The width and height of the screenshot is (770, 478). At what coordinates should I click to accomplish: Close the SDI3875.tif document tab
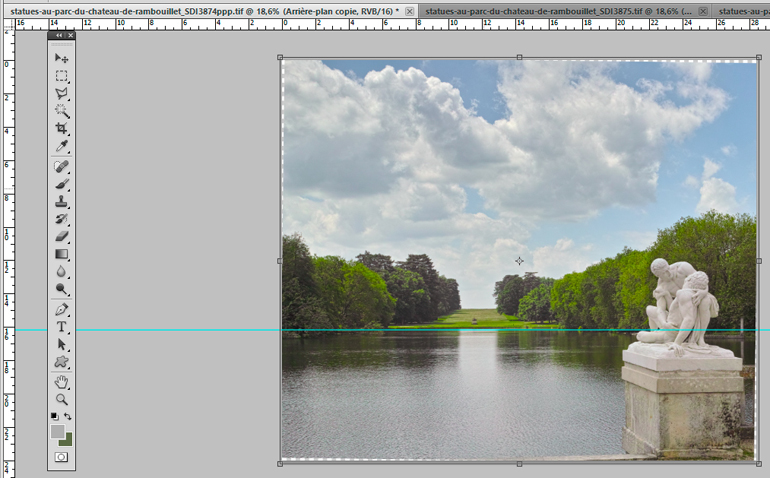(x=703, y=11)
